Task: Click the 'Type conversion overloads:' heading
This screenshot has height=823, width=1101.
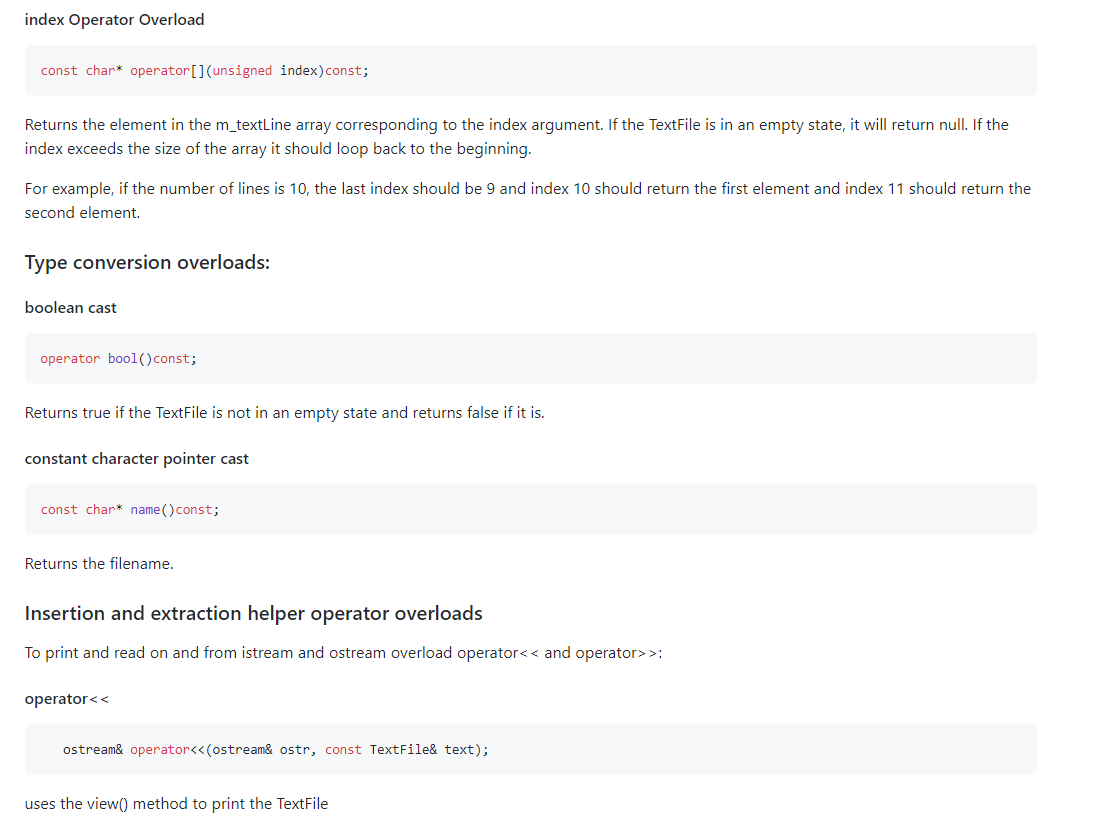Action: [147, 263]
